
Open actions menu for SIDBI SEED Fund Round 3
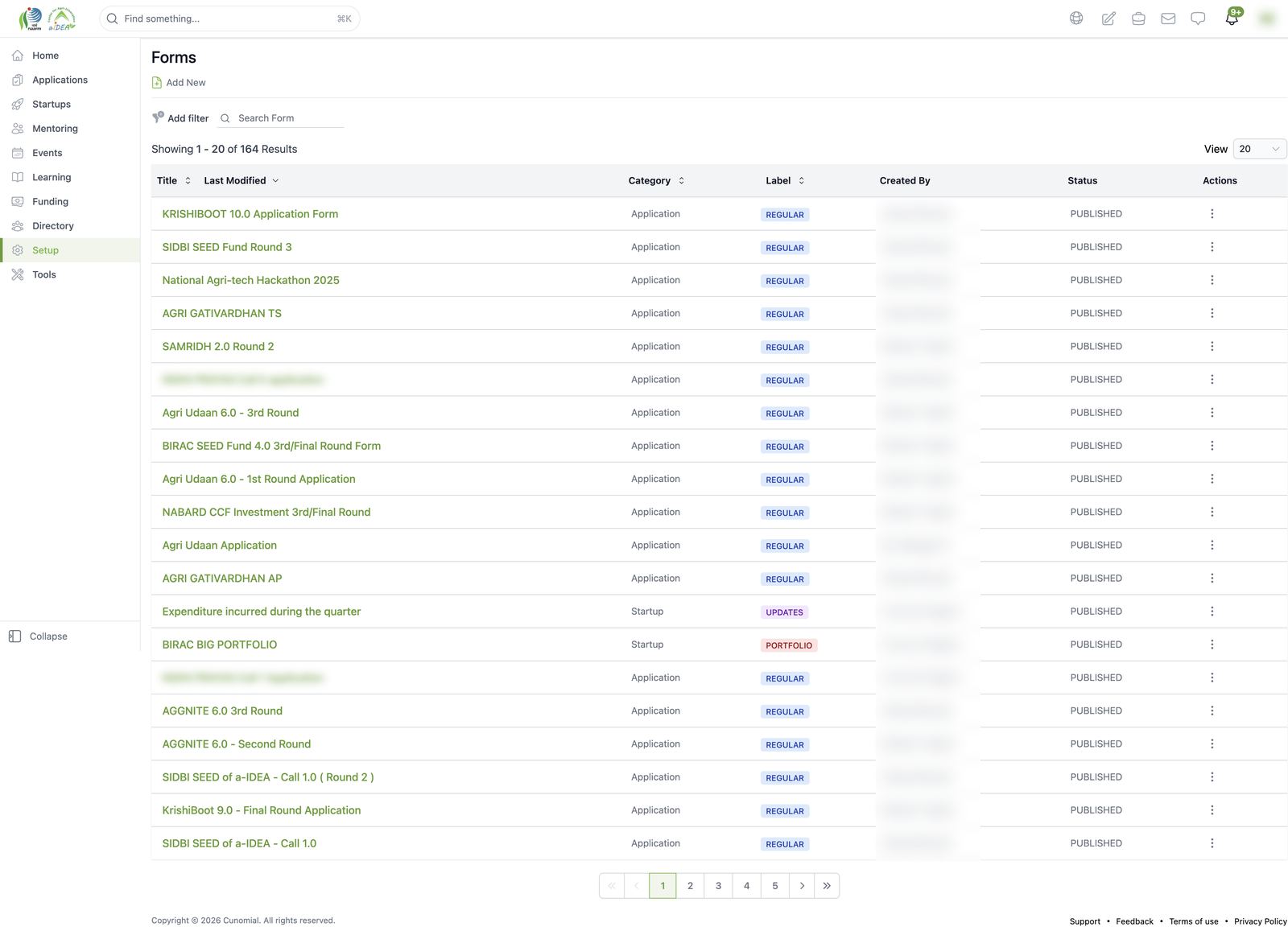[x=1212, y=247]
